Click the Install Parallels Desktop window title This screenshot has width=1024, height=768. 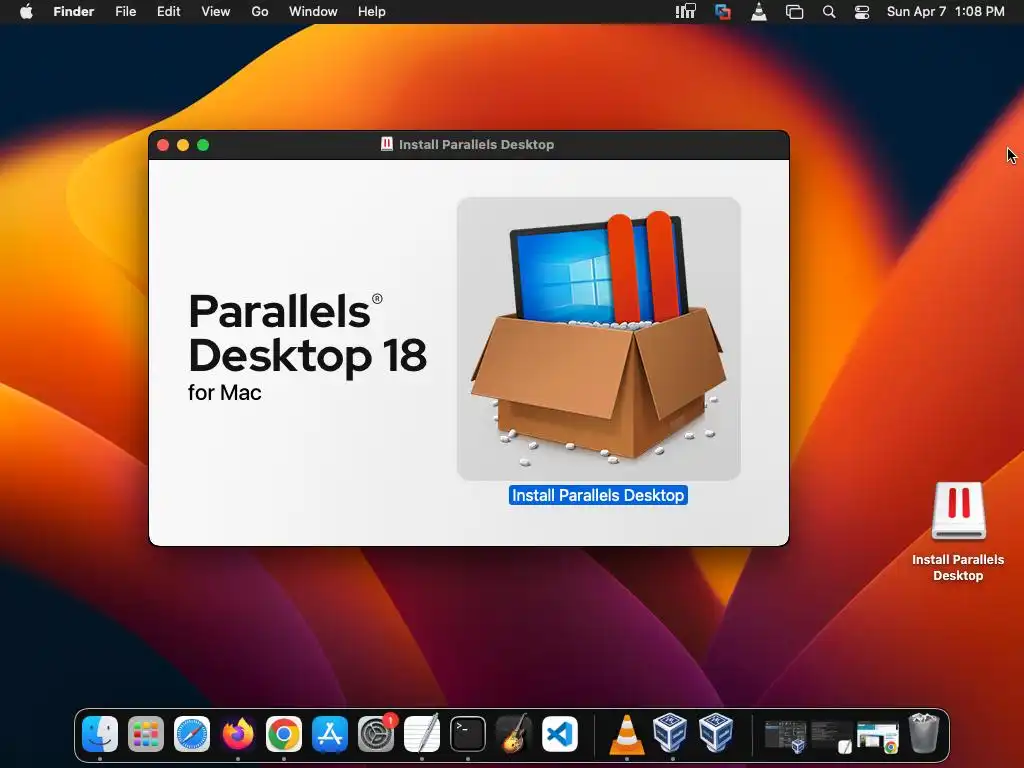(x=476, y=144)
